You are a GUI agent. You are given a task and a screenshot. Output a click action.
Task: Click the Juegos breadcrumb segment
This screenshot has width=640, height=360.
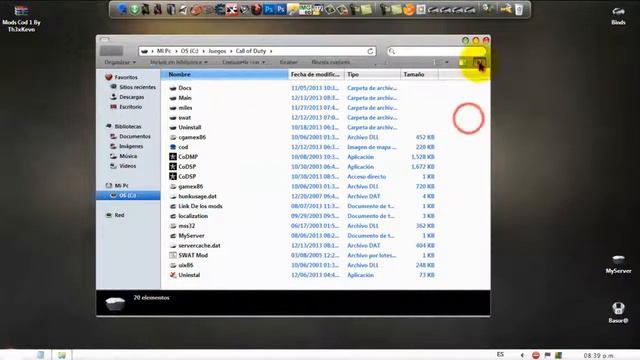coord(217,51)
